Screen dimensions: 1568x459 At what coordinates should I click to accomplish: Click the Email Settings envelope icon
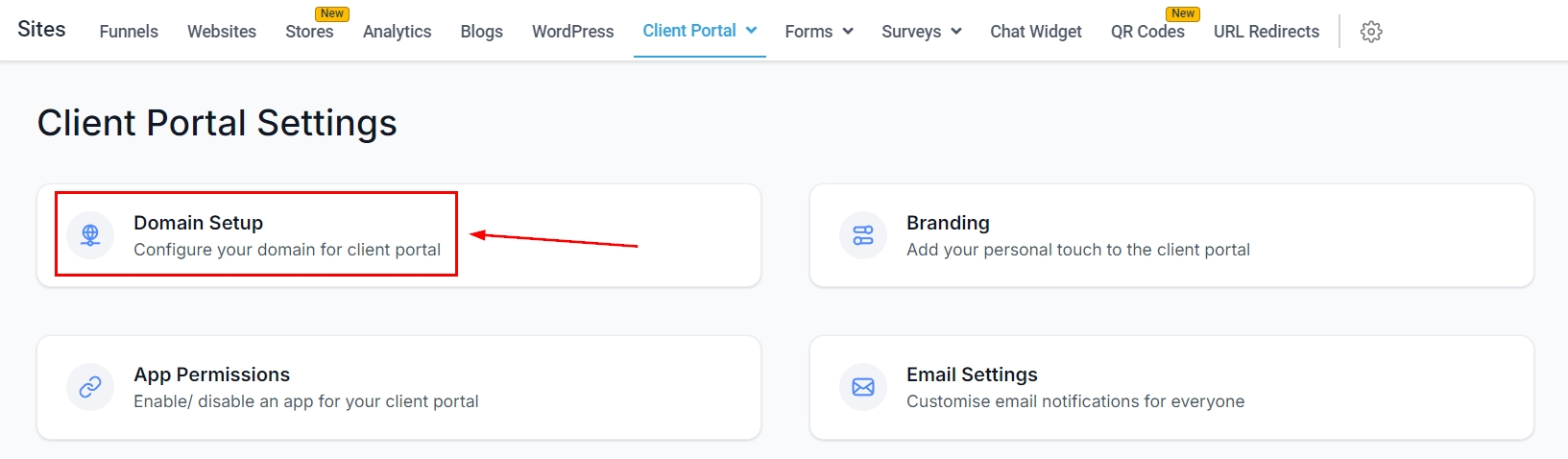[863, 387]
